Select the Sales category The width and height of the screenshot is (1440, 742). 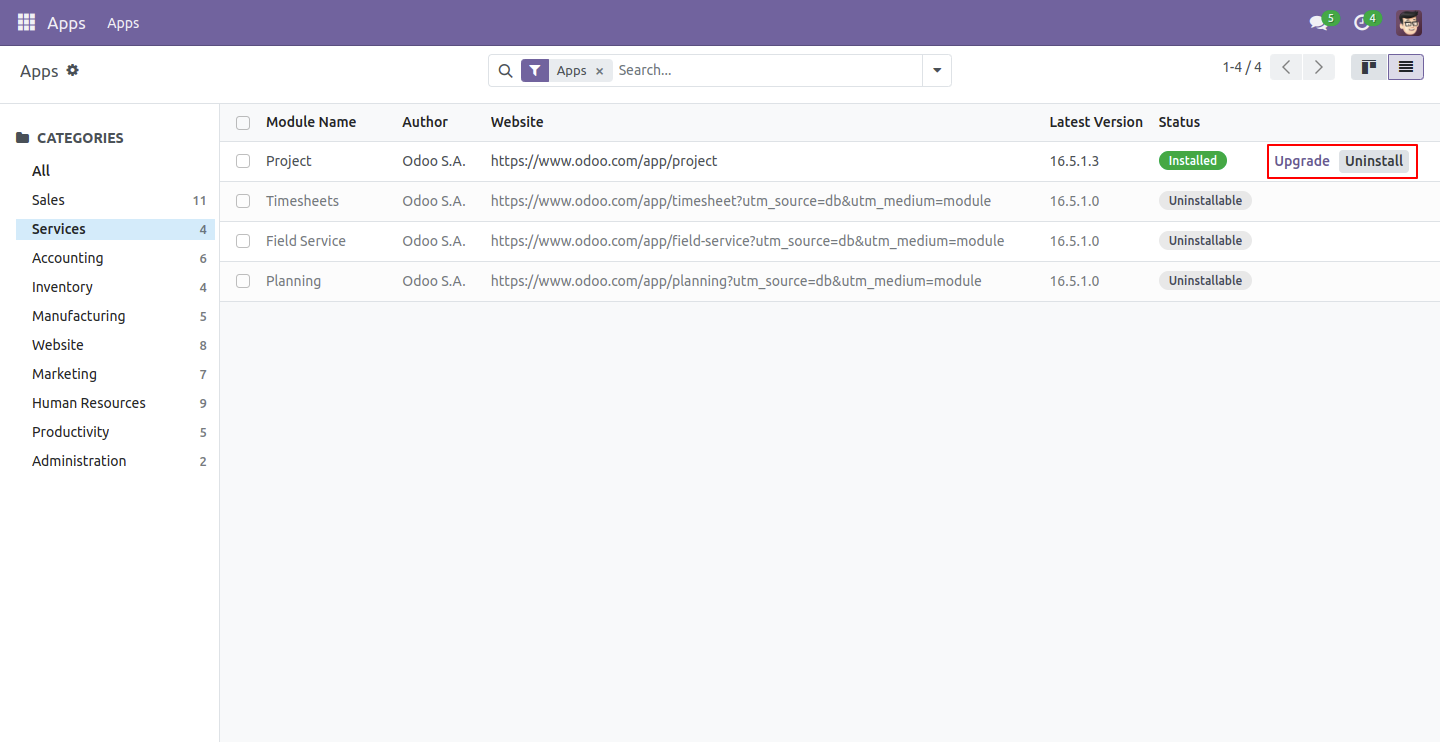pyautogui.click(x=117, y=200)
